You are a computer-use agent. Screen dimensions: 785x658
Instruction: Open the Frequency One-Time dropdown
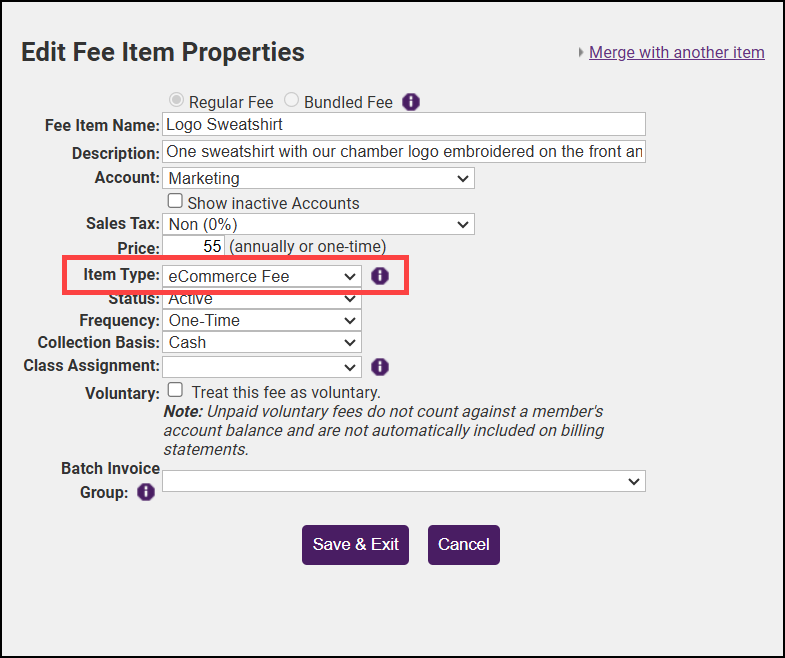tap(262, 321)
